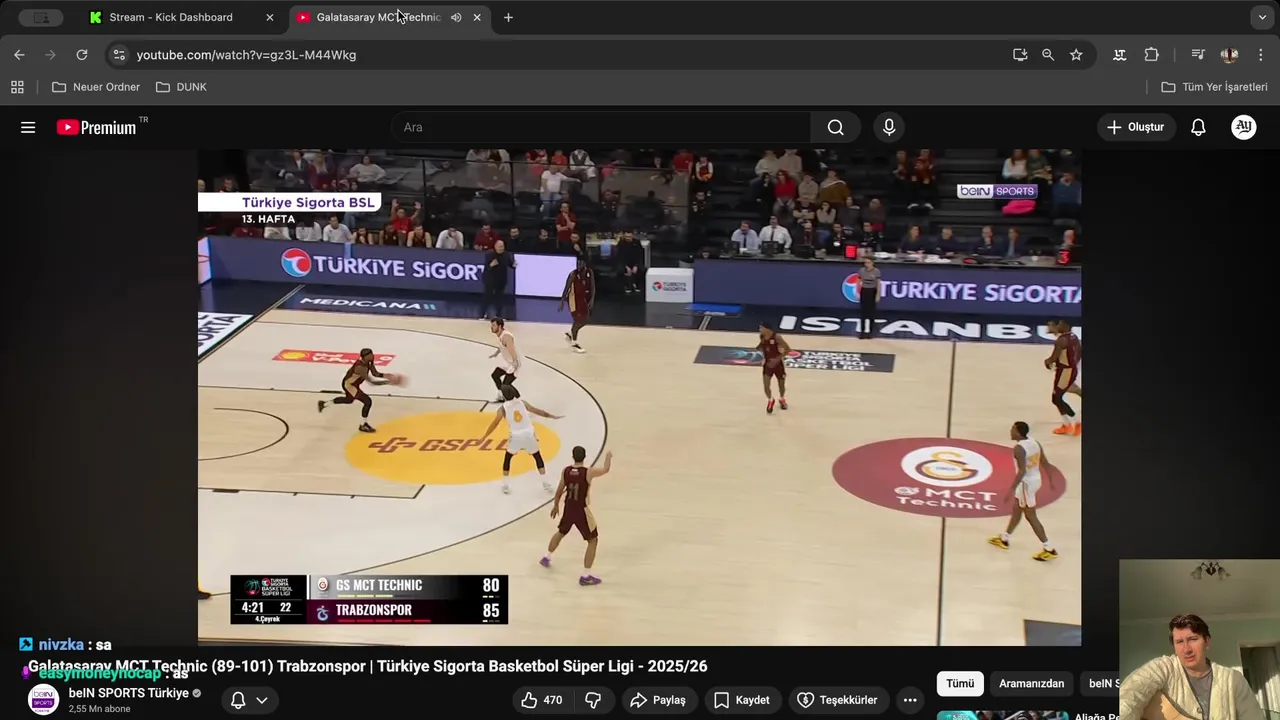Image resolution: width=1280 pixels, height=720 pixels.
Task: Dislike the video with thumbs down
Action: (x=593, y=700)
